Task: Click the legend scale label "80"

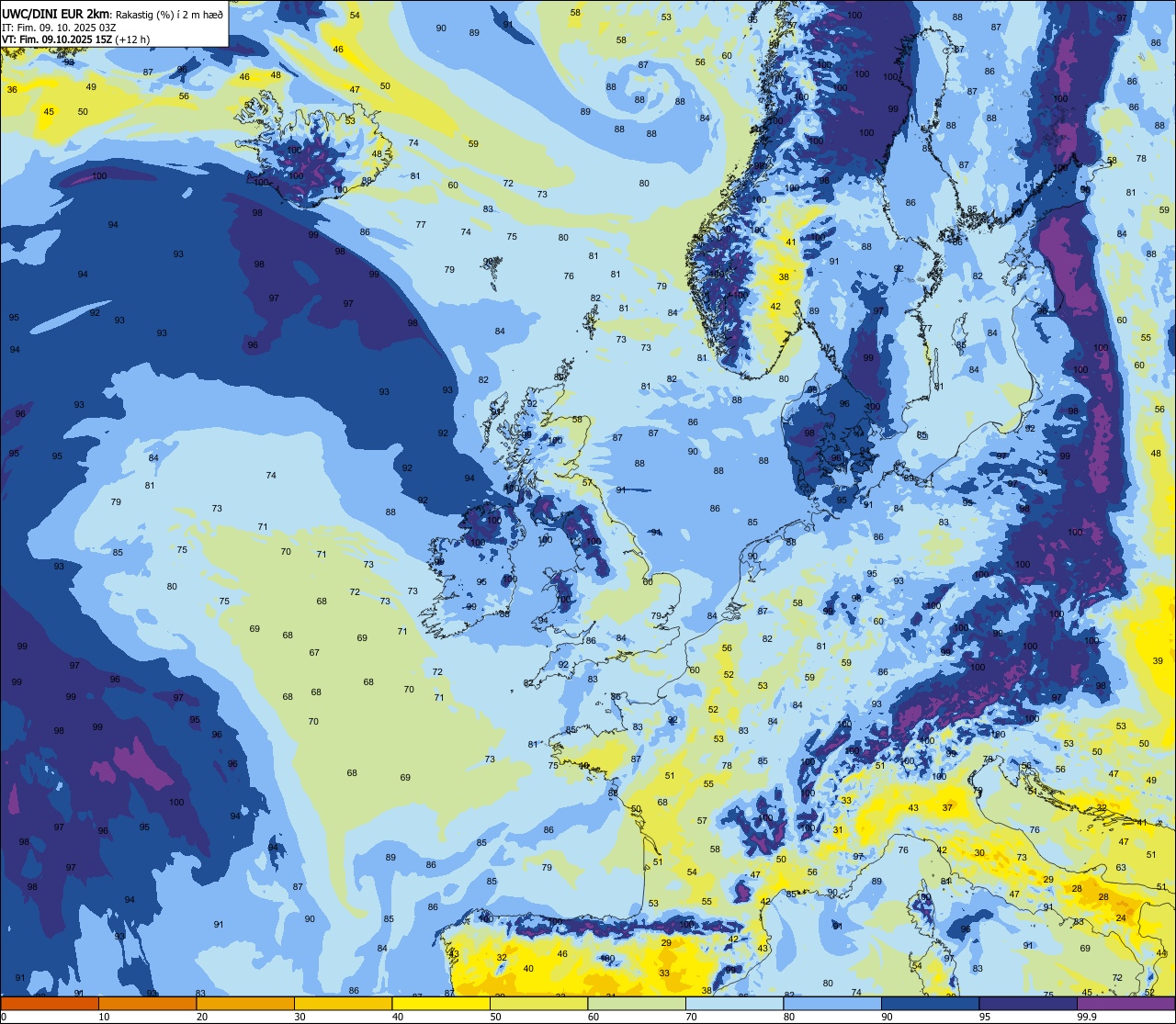Action: coord(788,1017)
